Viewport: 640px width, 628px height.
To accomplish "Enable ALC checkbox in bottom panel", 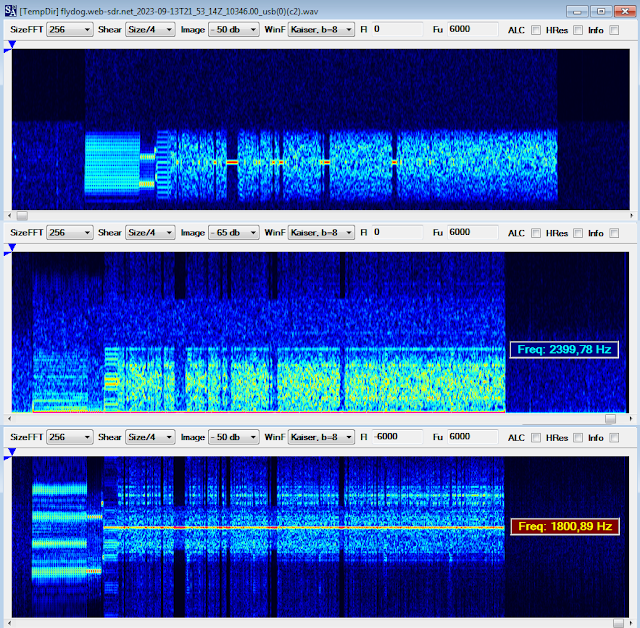I will [536, 437].
